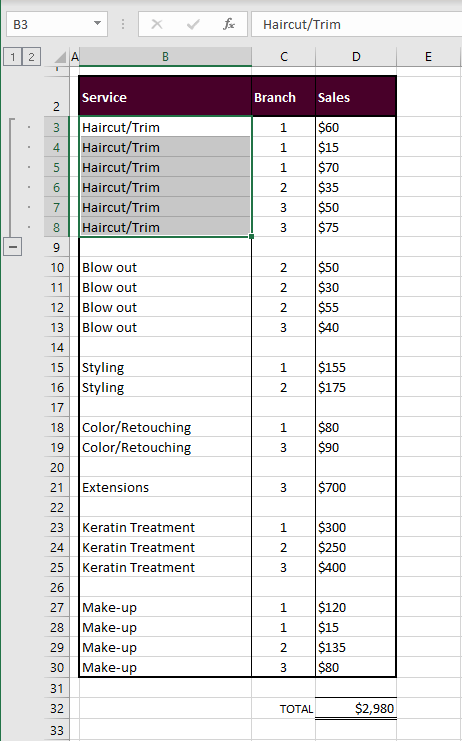Click branch value cell in row 21
Image resolution: width=462 pixels, height=741 pixels.
click(283, 487)
